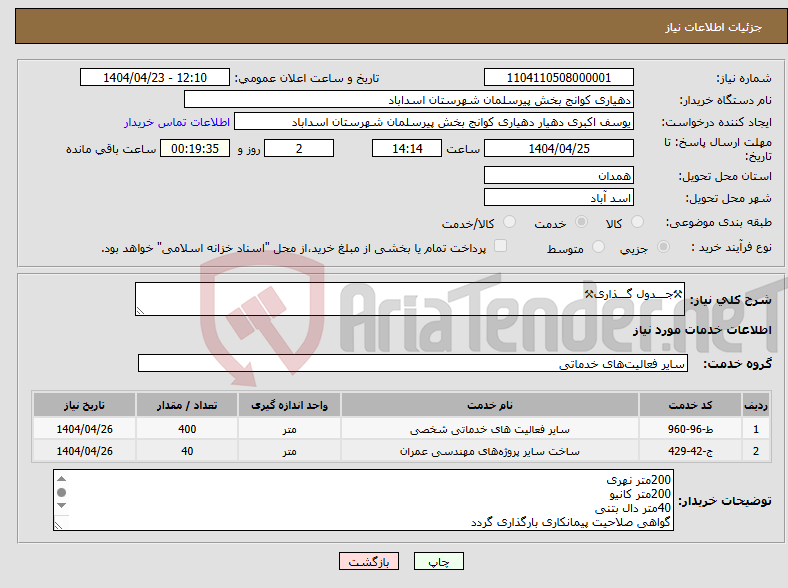Click the گروه خدمت field سایر فعالیت‌های خدماتی
The height and width of the screenshot is (588, 788).
coord(413,363)
